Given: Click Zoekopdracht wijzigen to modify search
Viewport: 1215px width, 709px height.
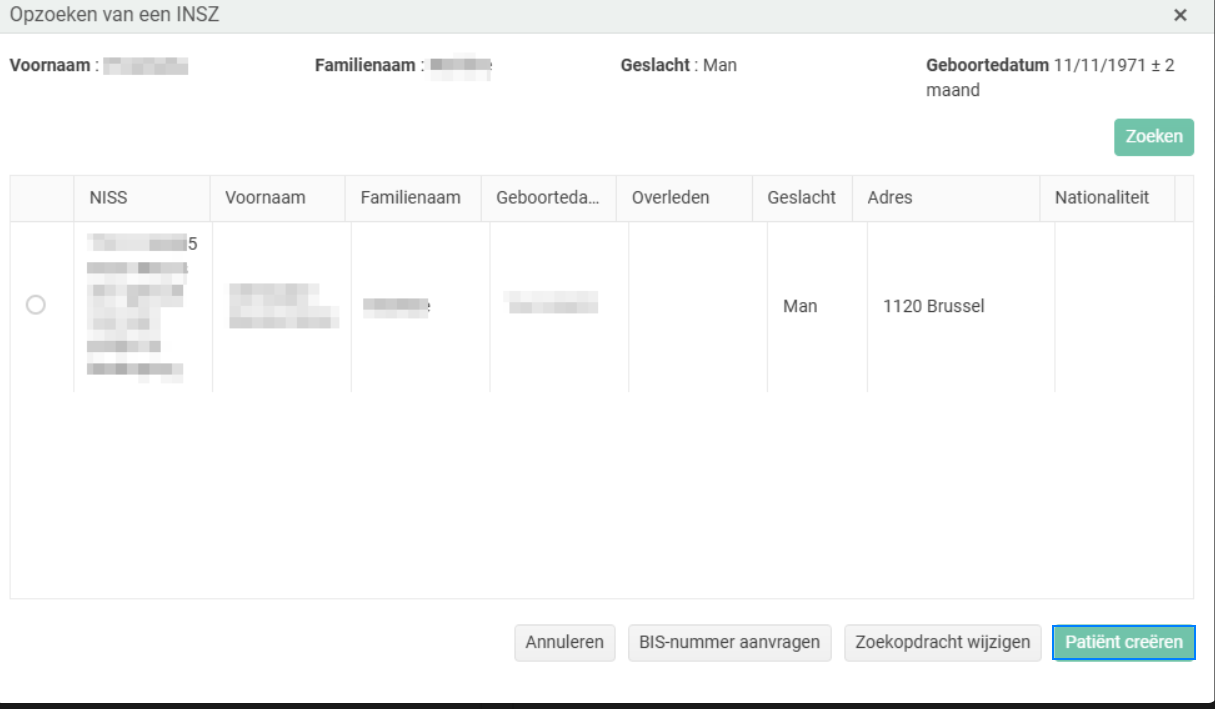Looking at the screenshot, I should (x=942, y=642).
